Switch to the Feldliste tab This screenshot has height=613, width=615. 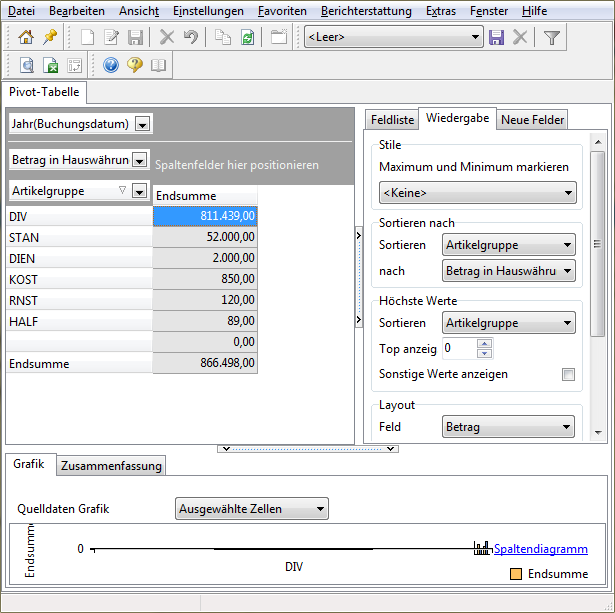(392, 120)
